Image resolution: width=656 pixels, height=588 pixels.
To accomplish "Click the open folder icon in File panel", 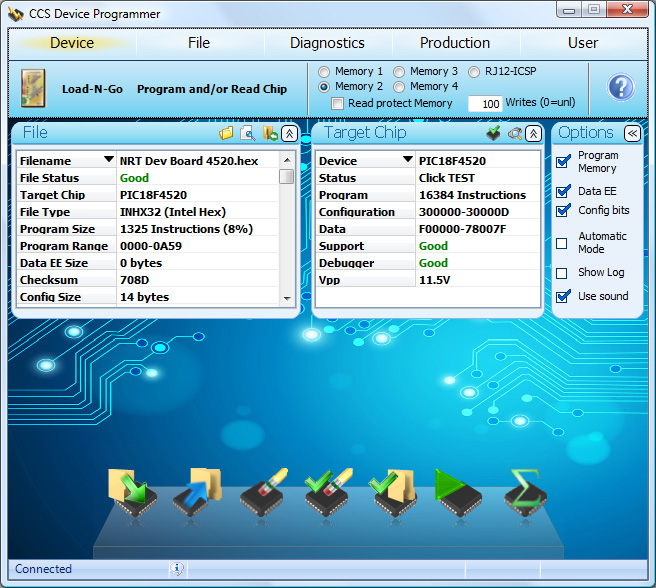I will pos(227,133).
